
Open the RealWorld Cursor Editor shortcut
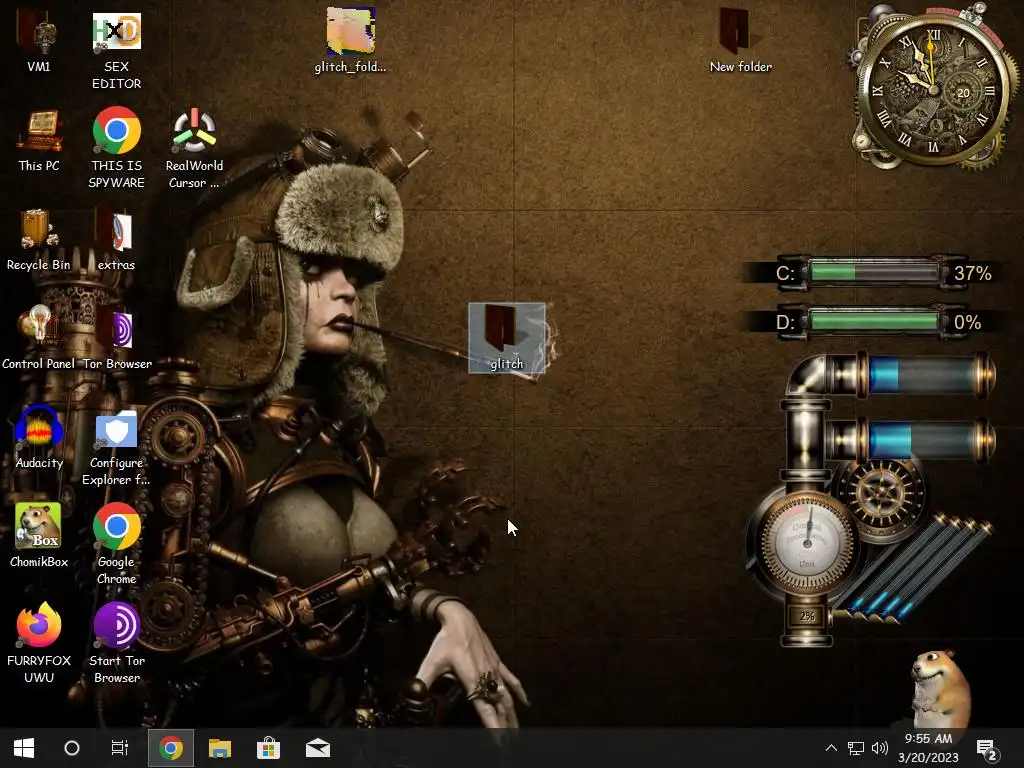coord(194,148)
